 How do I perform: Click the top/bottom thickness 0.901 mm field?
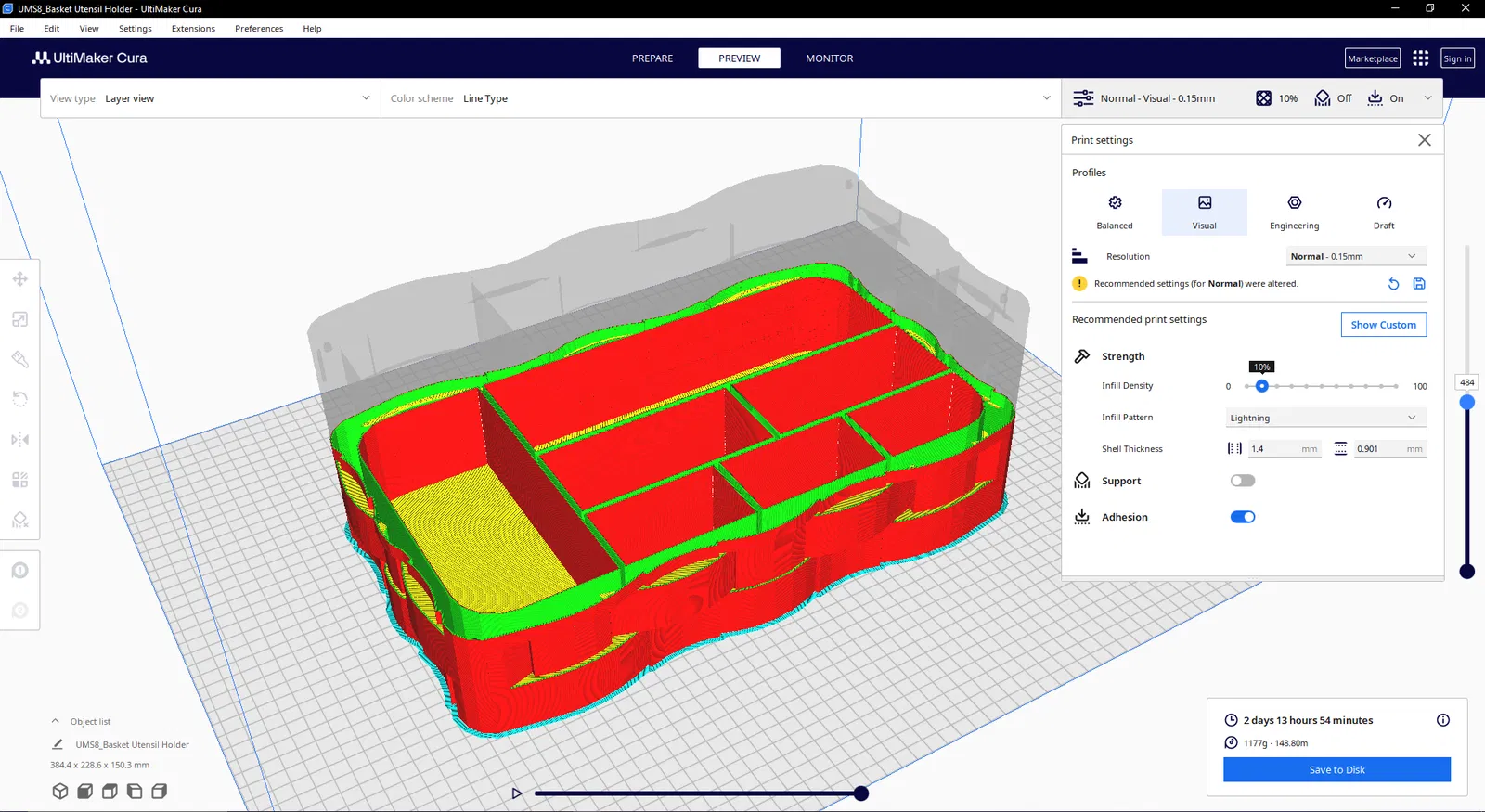[1389, 449]
